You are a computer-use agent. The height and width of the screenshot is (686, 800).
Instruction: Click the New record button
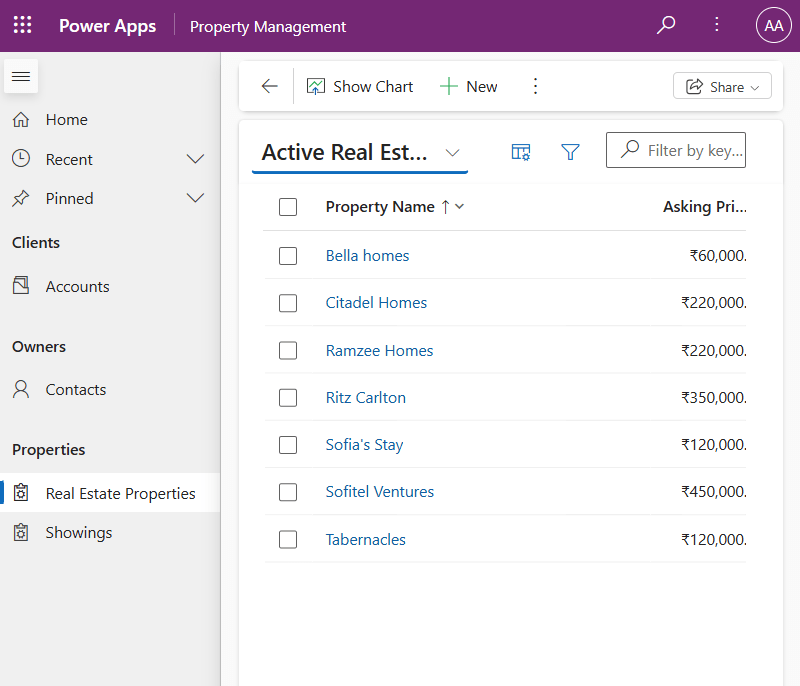click(x=469, y=86)
